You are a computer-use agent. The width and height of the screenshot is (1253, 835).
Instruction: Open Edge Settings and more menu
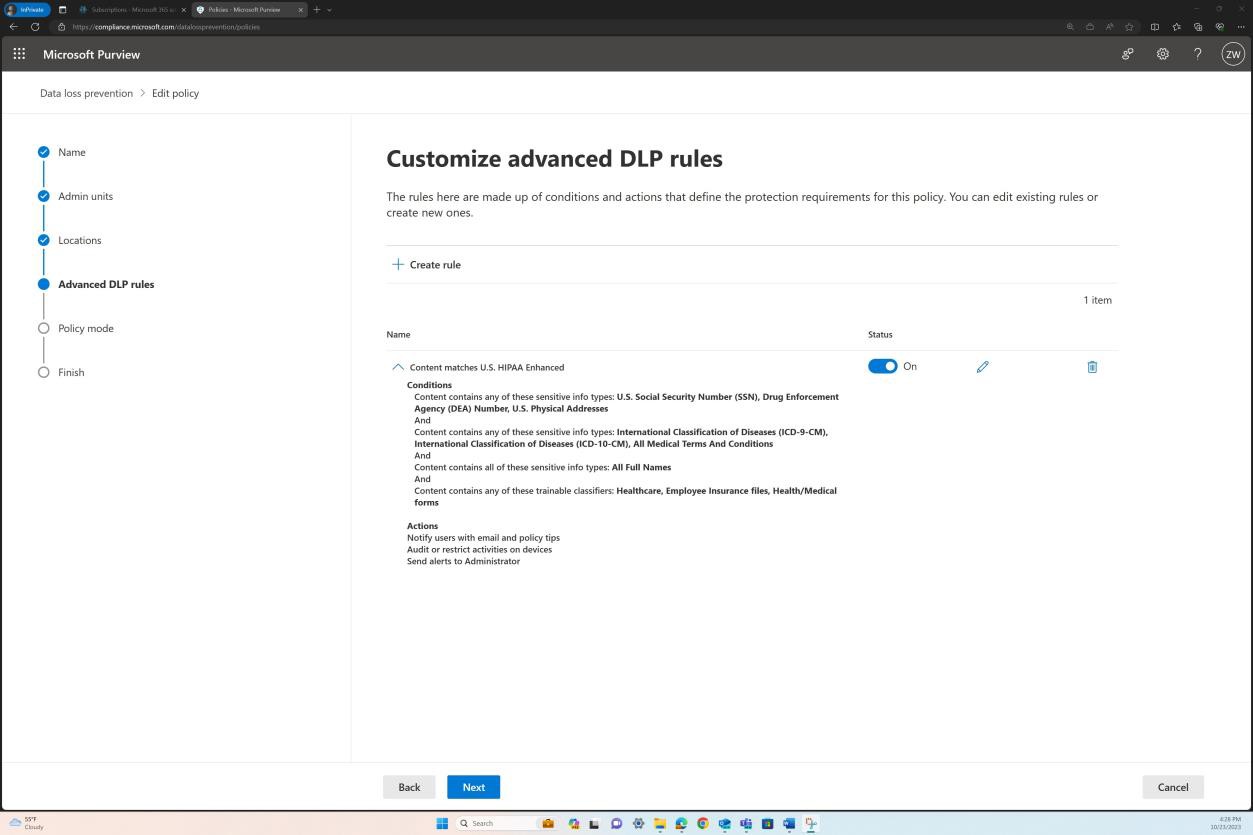point(1243,27)
